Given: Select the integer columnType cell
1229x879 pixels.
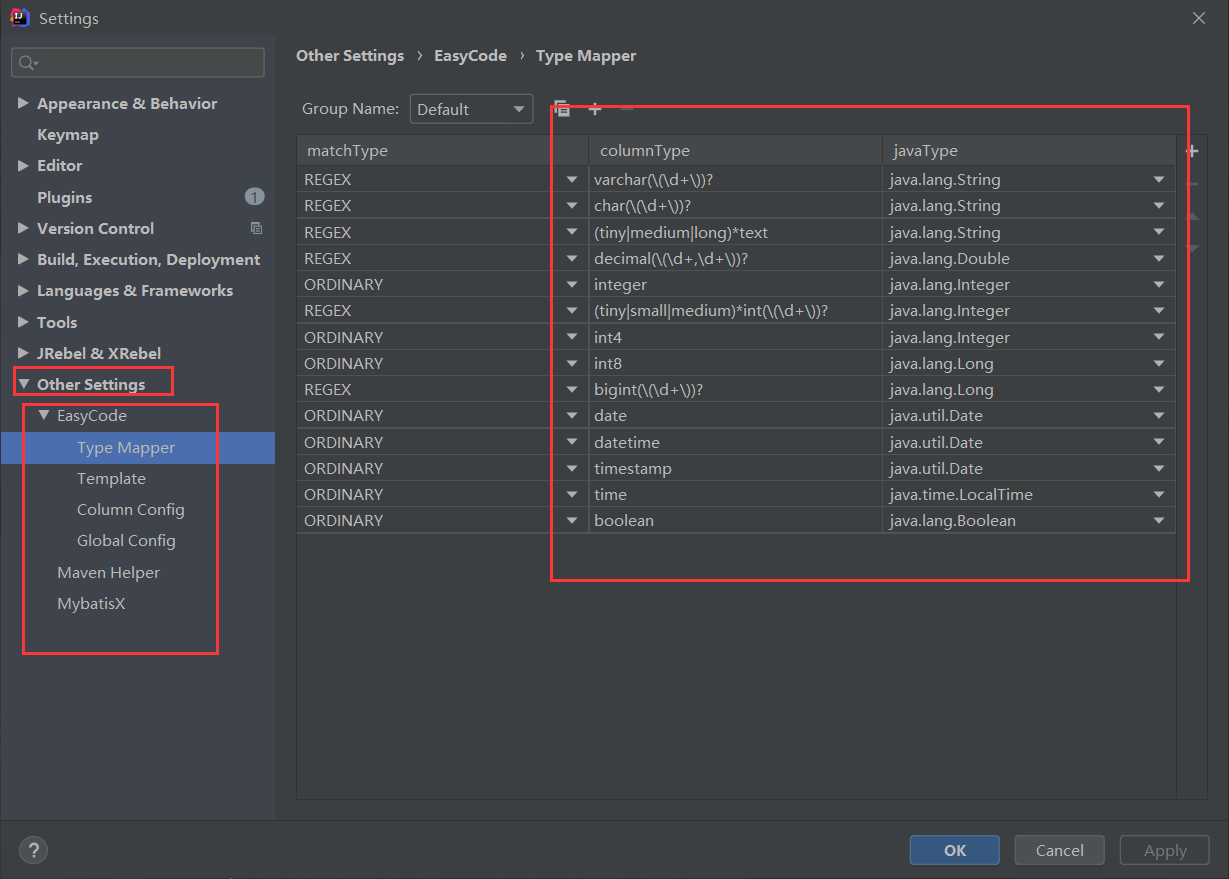Looking at the screenshot, I should tap(735, 285).
